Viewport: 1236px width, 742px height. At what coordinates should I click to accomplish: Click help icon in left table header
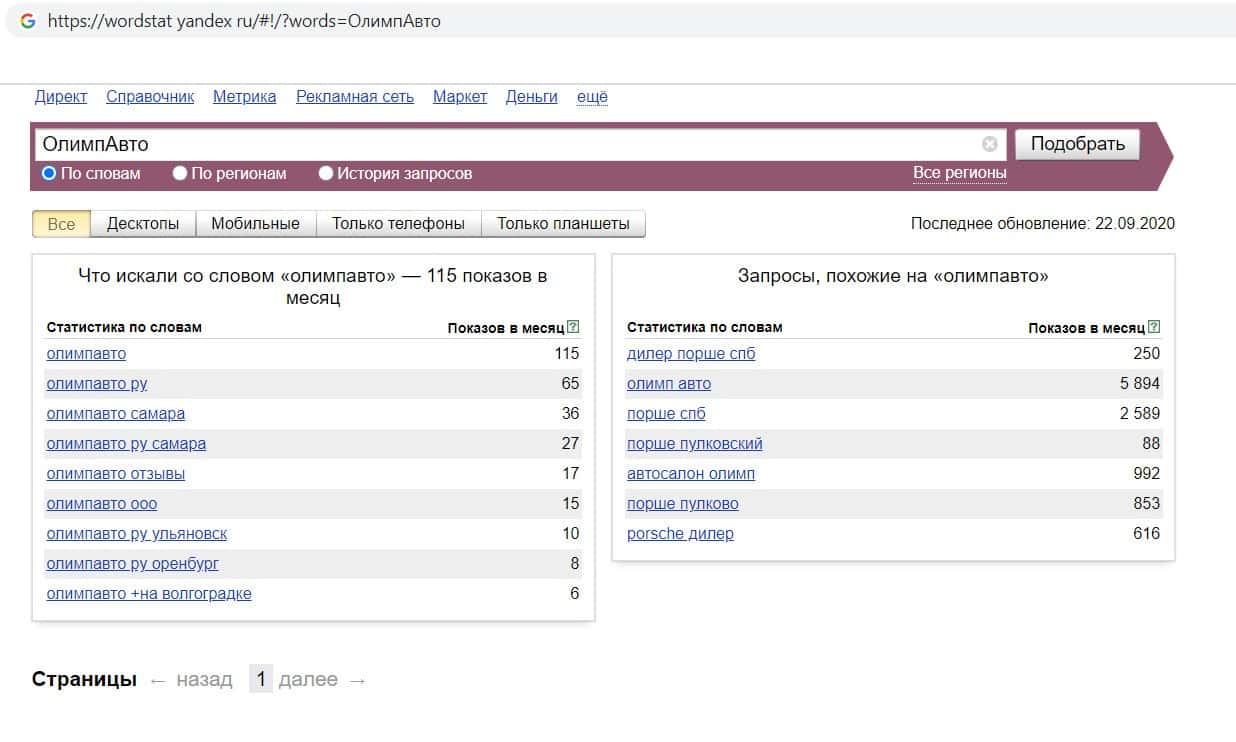pyautogui.click(x=573, y=327)
